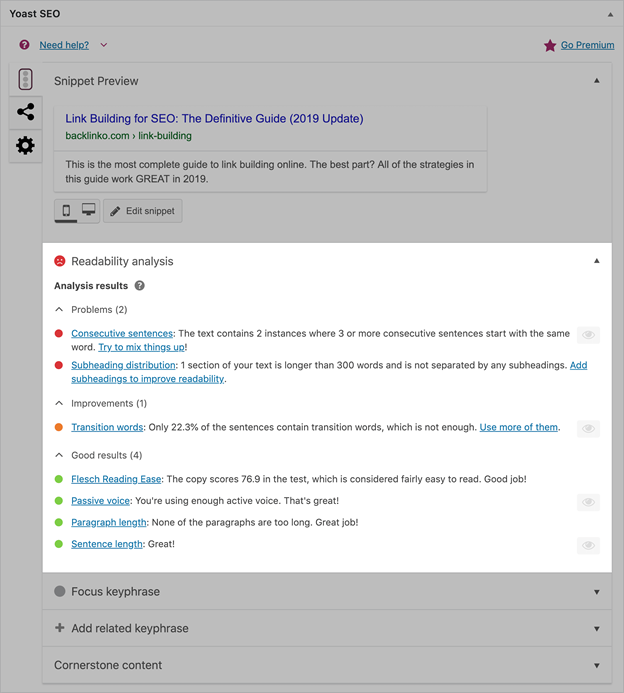Collapse the Problems (2) section

[x=60, y=310]
